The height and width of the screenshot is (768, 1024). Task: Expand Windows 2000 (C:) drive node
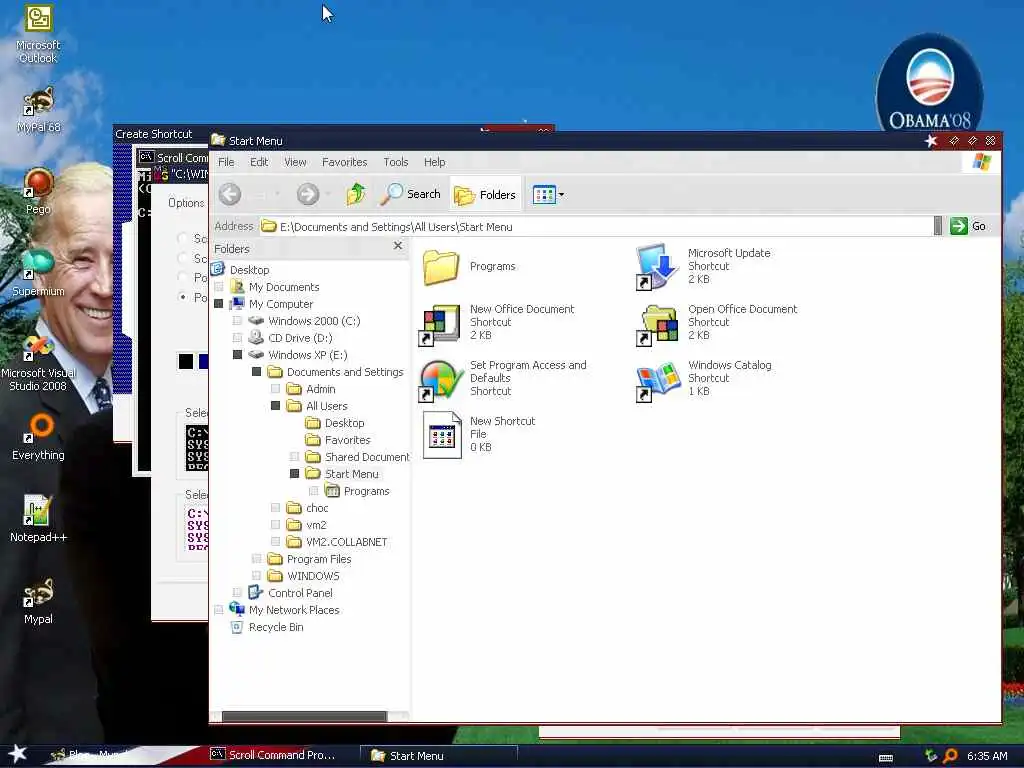coord(238,321)
